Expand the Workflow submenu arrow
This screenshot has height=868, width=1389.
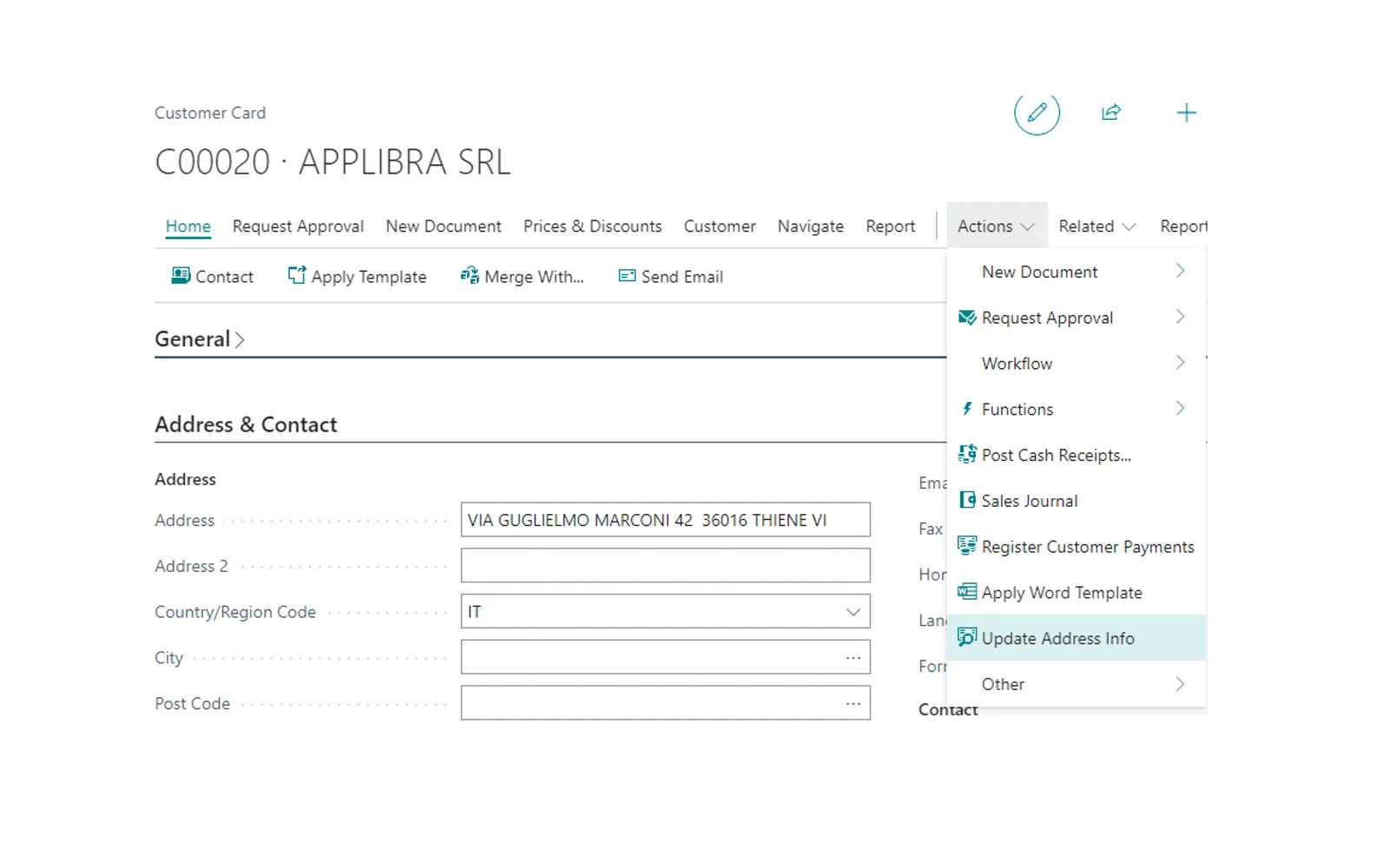(1181, 363)
